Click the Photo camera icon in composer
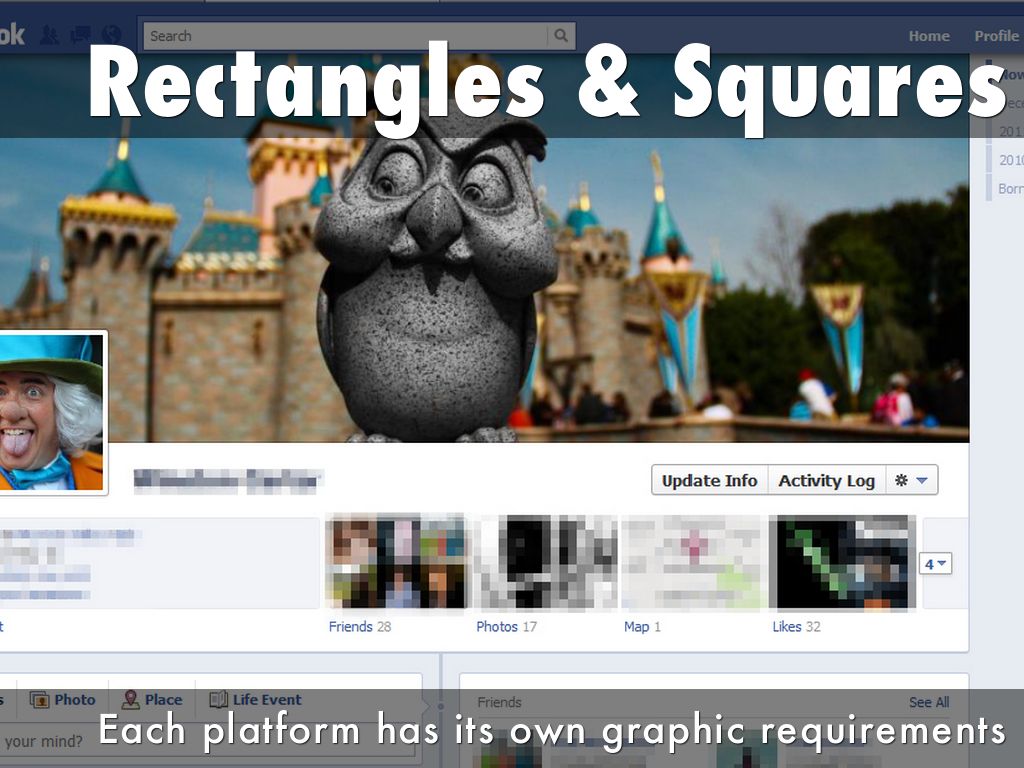1024x768 pixels. [40, 700]
